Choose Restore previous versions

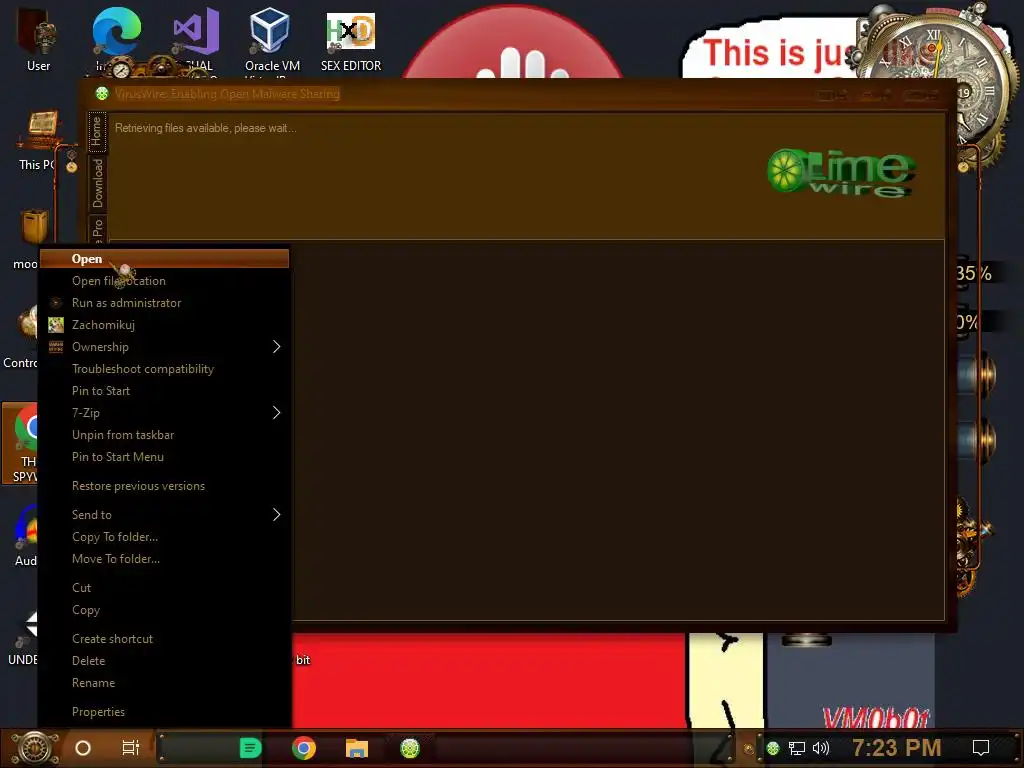point(164,486)
